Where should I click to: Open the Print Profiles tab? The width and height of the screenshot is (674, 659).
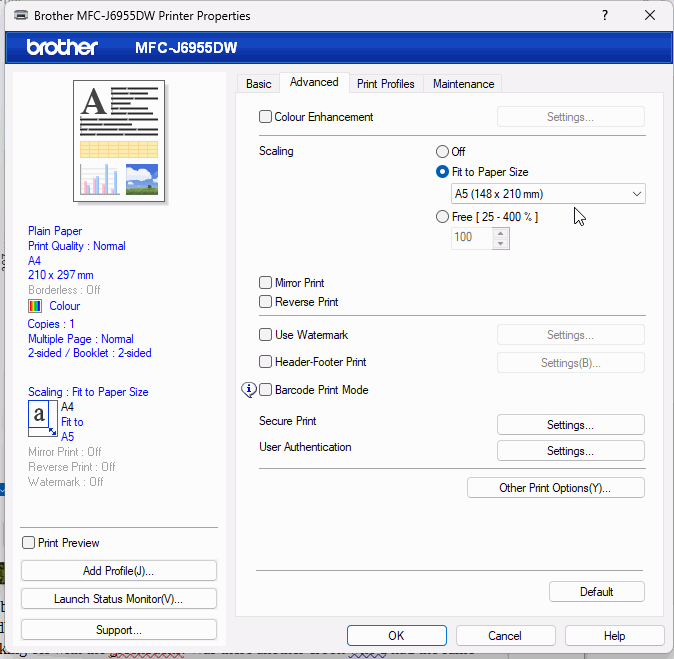point(385,84)
